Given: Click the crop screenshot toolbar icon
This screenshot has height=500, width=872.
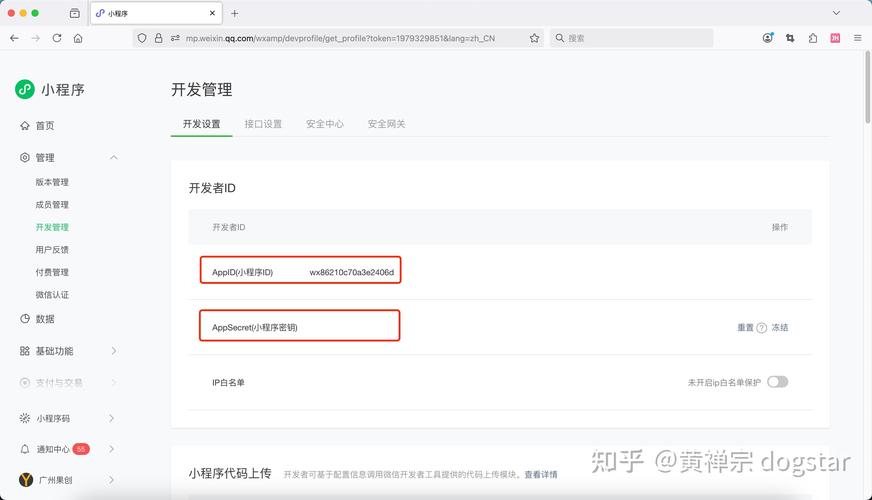Looking at the screenshot, I should tap(790, 38).
